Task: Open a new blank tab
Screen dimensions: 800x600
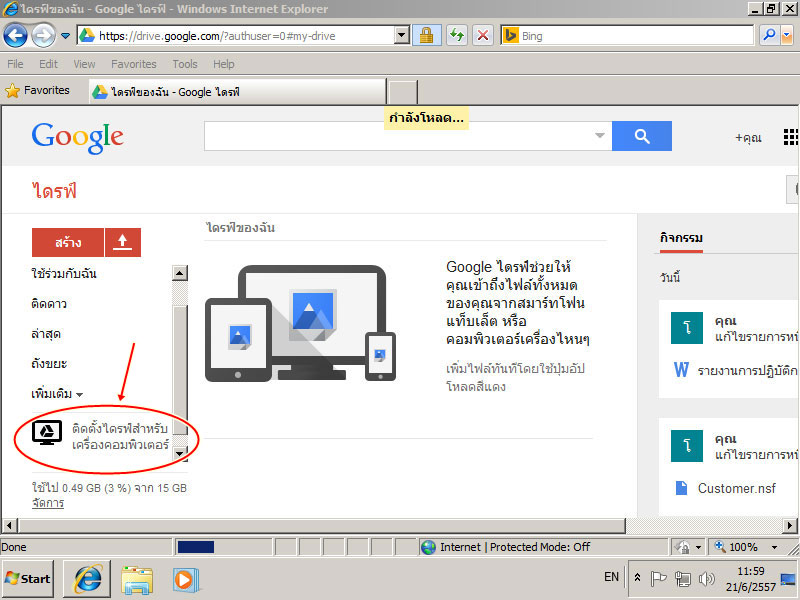Action: point(403,92)
